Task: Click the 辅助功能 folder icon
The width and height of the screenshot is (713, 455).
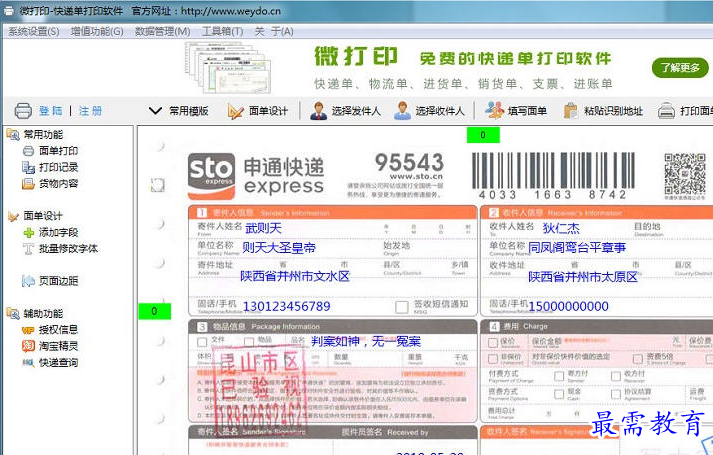Action: click(13, 313)
